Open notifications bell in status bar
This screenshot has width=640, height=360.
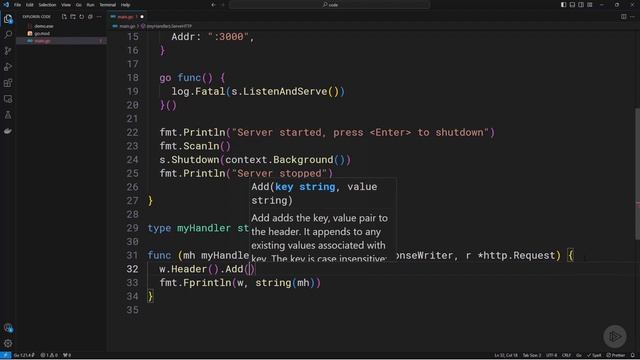click(633, 356)
